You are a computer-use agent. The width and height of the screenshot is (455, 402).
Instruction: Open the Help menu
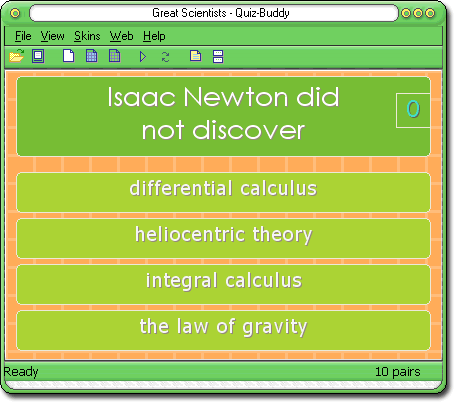pyautogui.click(x=154, y=36)
